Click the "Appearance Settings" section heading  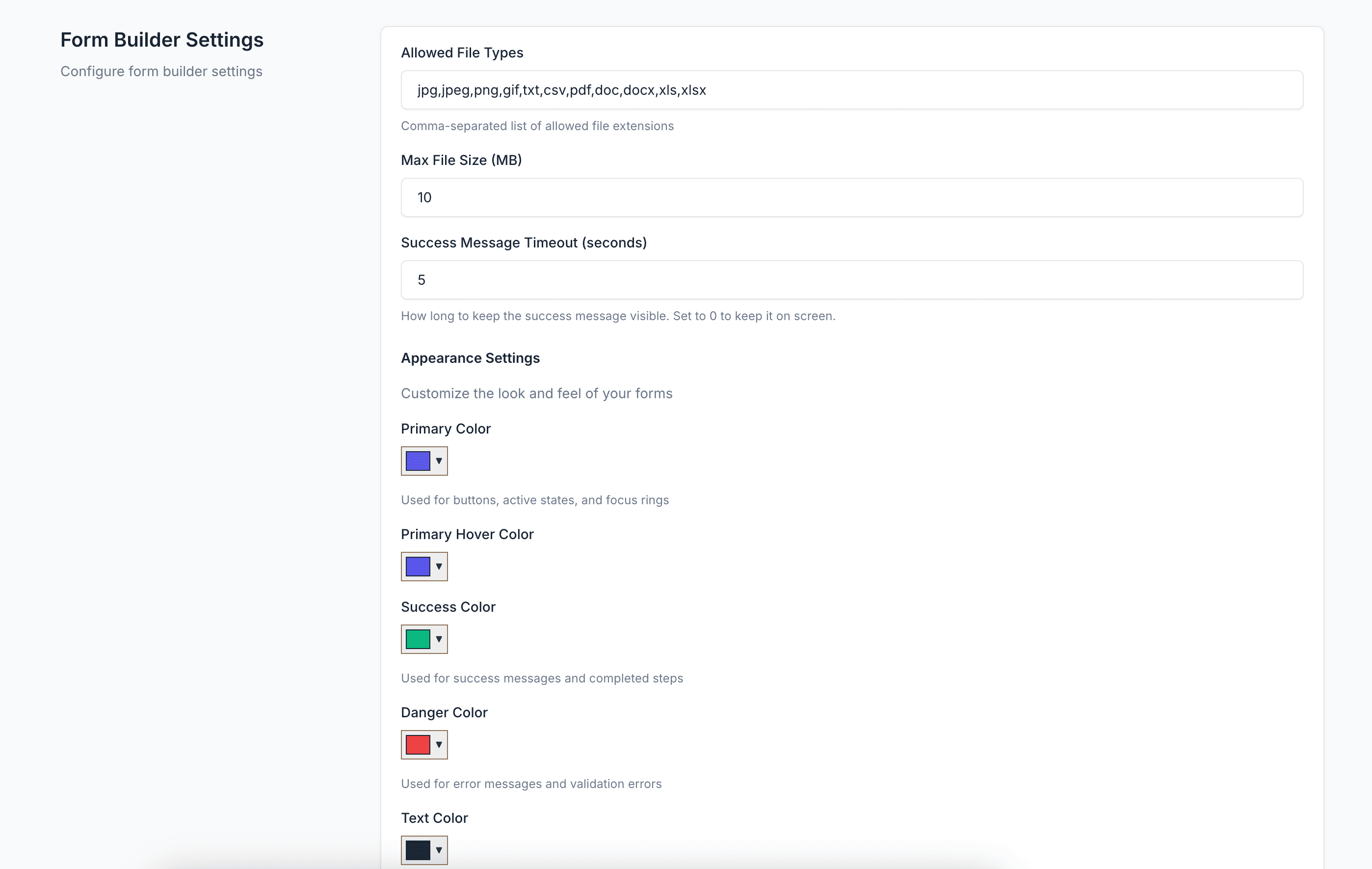pyautogui.click(x=470, y=358)
